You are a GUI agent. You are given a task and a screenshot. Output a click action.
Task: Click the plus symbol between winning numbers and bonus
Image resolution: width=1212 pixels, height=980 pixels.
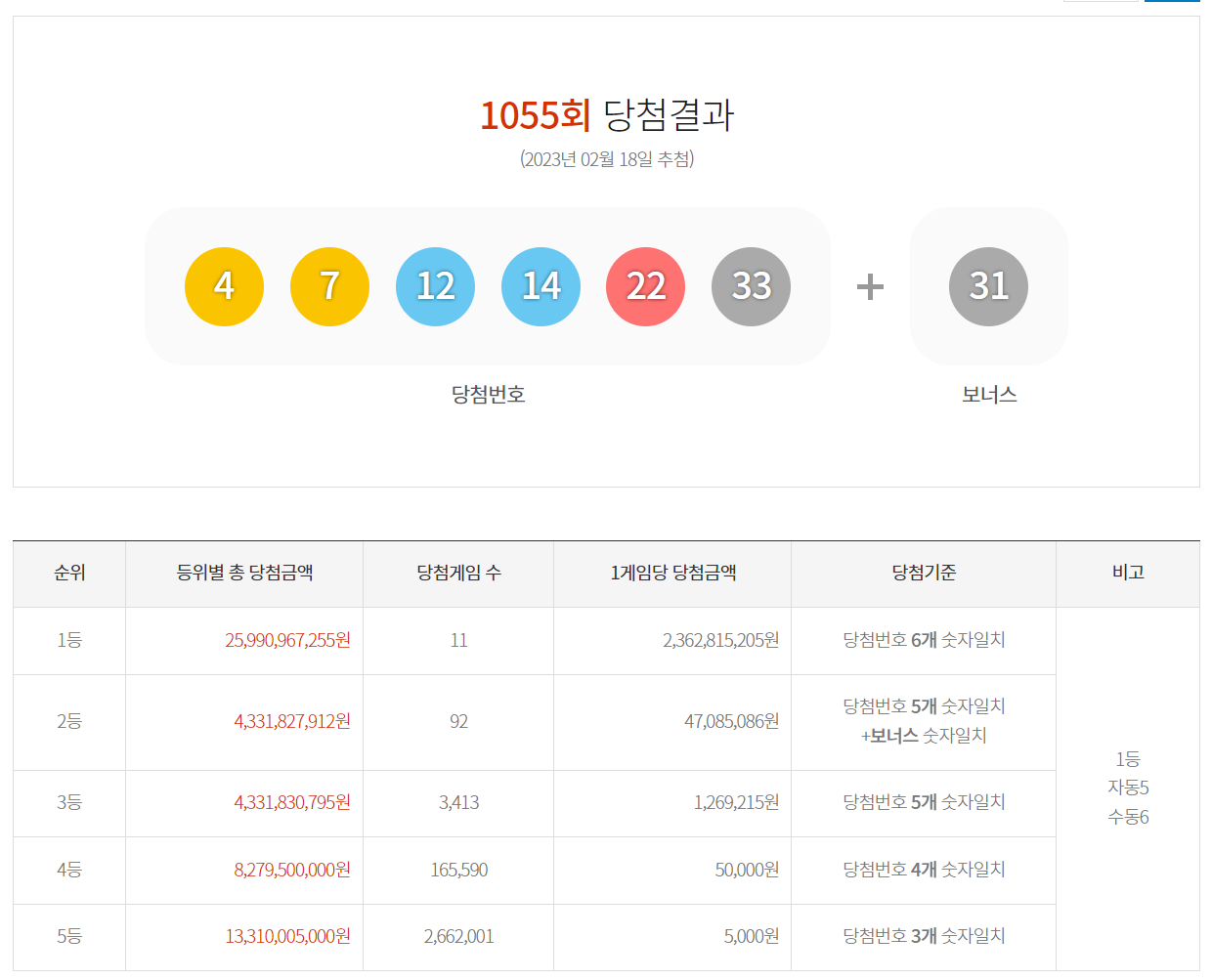pos(868,285)
